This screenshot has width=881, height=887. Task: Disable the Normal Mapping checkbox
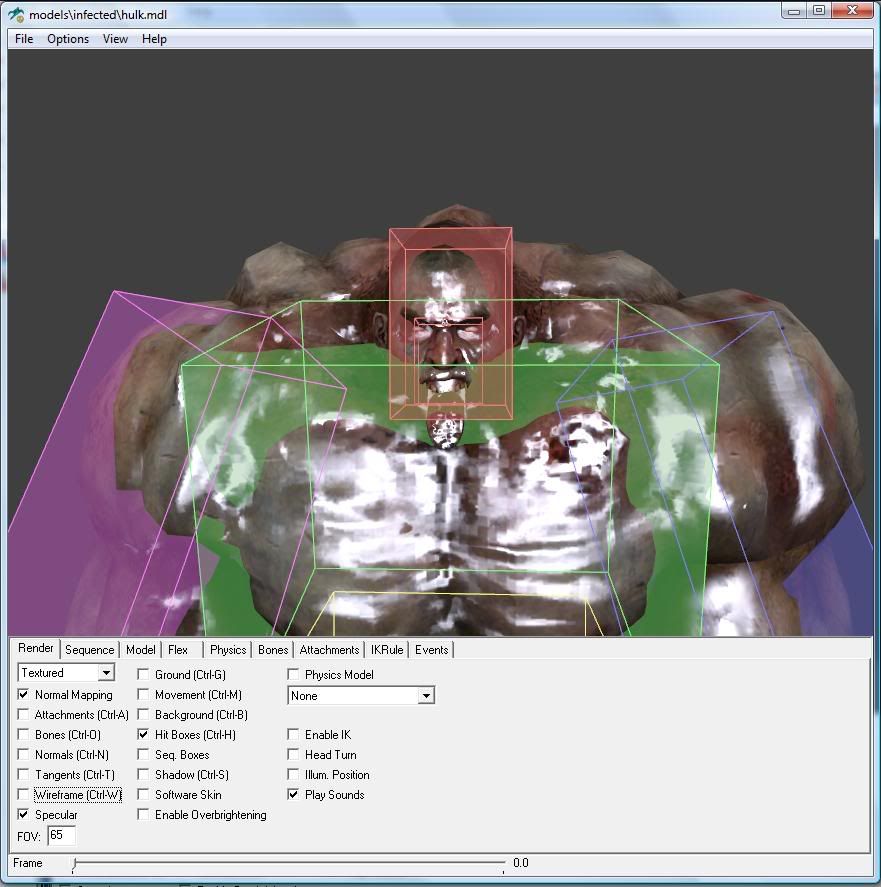pyautogui.click(x=23, y=695)
